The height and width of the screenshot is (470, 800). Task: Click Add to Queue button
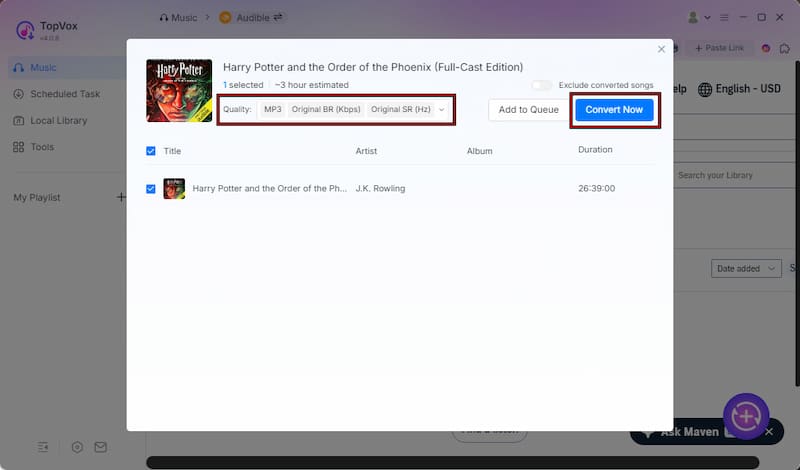click(x=529, y=110)
